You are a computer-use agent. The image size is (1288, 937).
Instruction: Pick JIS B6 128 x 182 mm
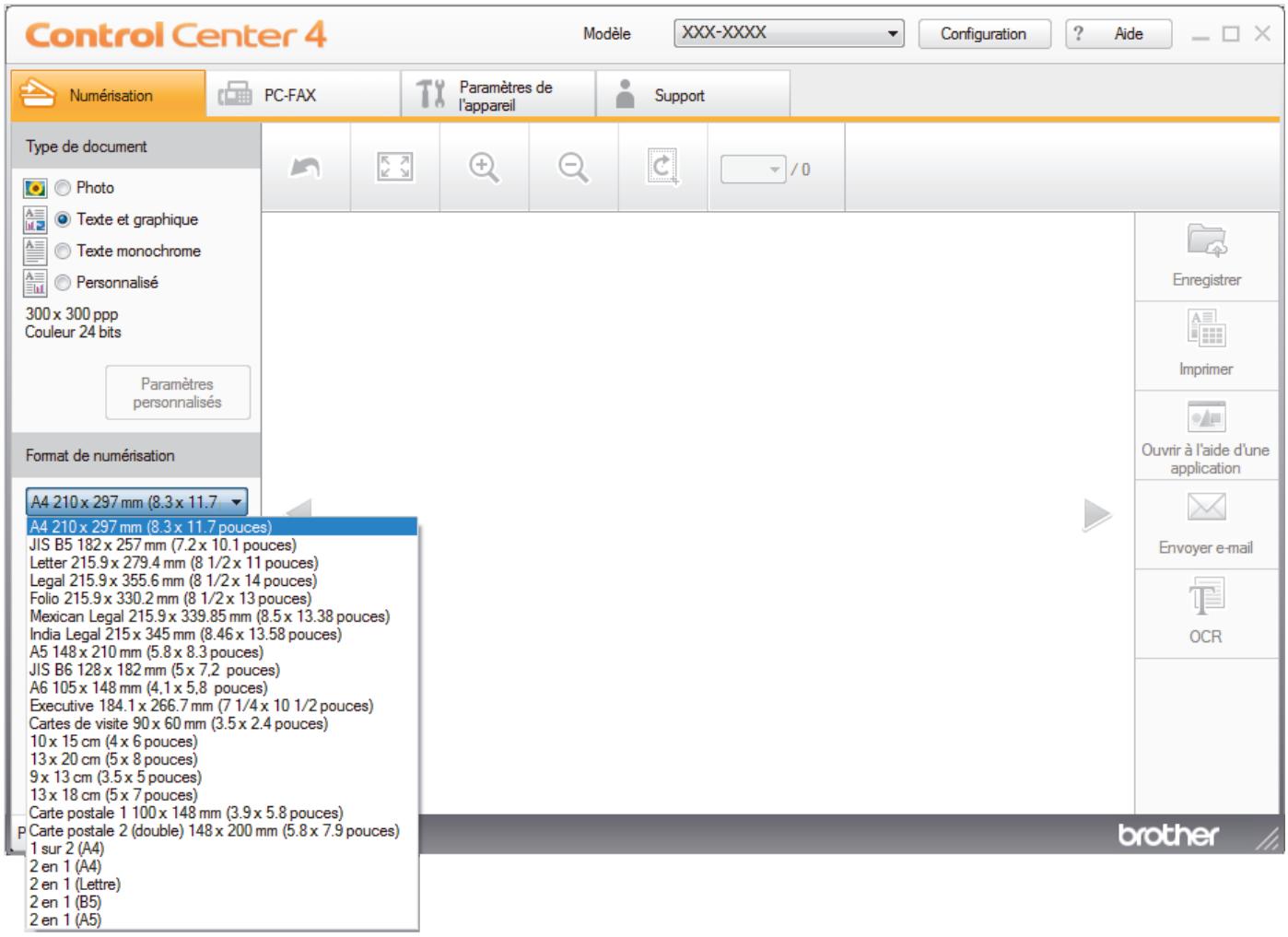coord(222,670)
